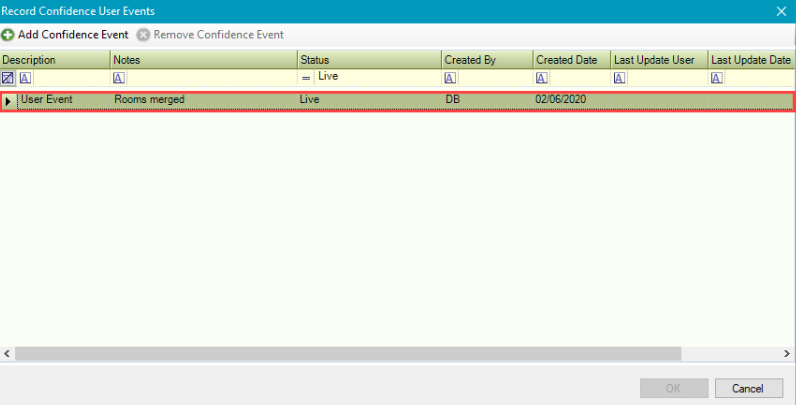Viewport: 796px width, 405px height.
Task: Close the Record Confidence User Events dialog
Action: pos(782,10)
